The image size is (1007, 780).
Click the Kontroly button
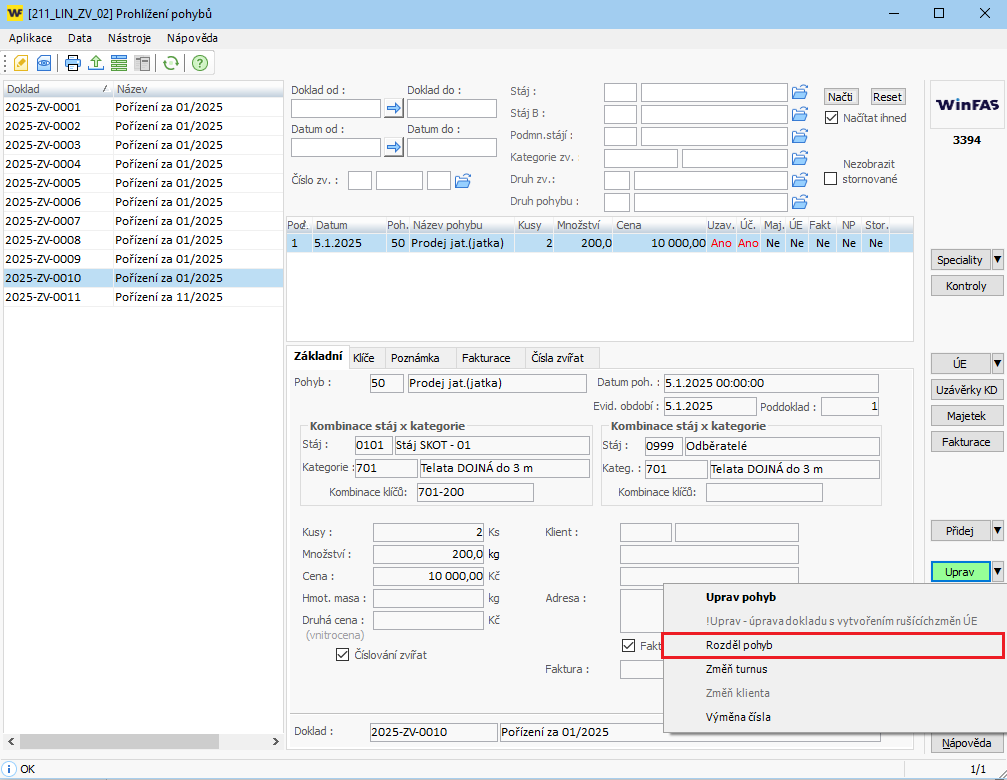point(966,286)
